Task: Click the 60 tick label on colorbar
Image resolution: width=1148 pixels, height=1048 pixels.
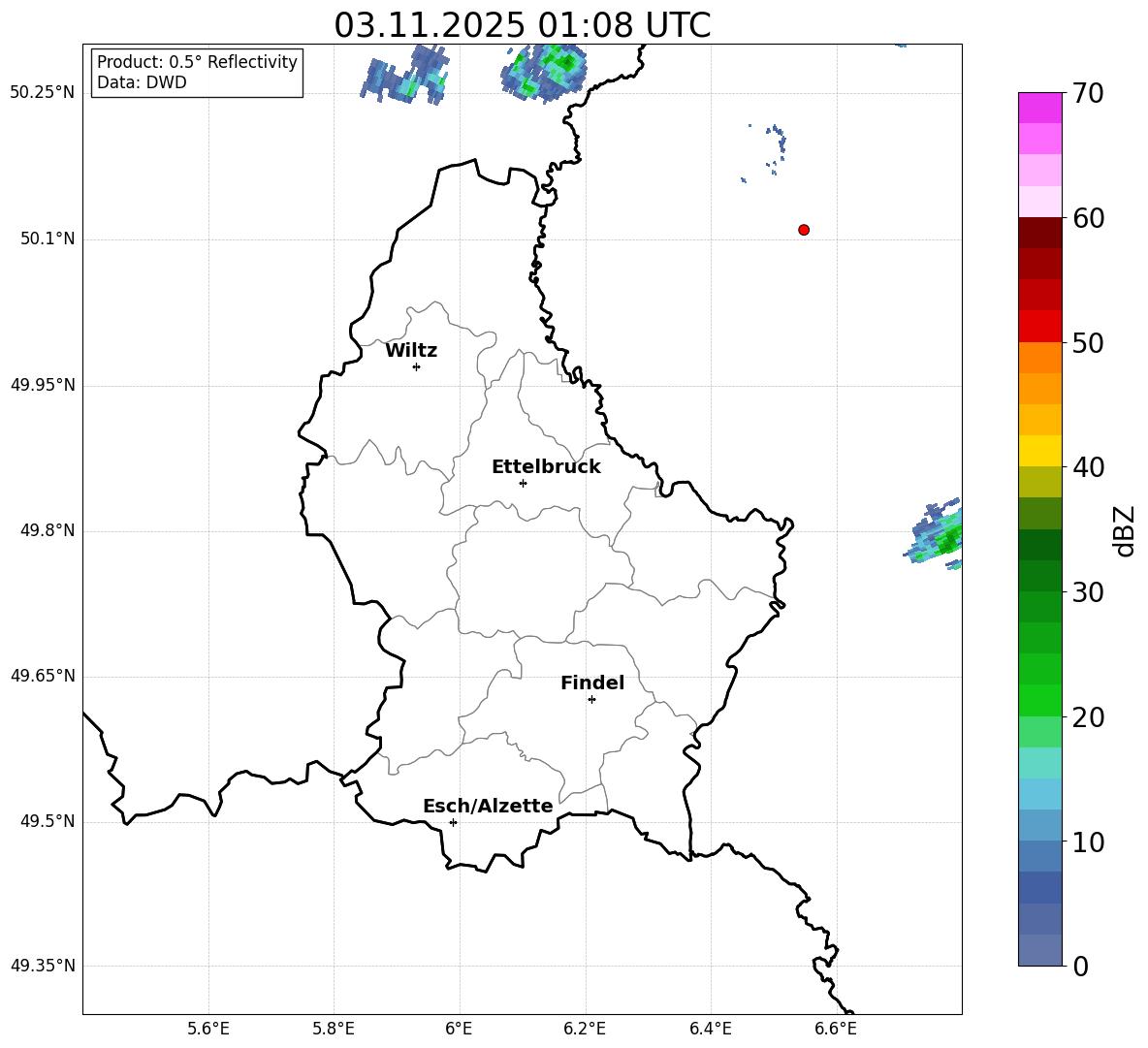Action: (1088, 218)
